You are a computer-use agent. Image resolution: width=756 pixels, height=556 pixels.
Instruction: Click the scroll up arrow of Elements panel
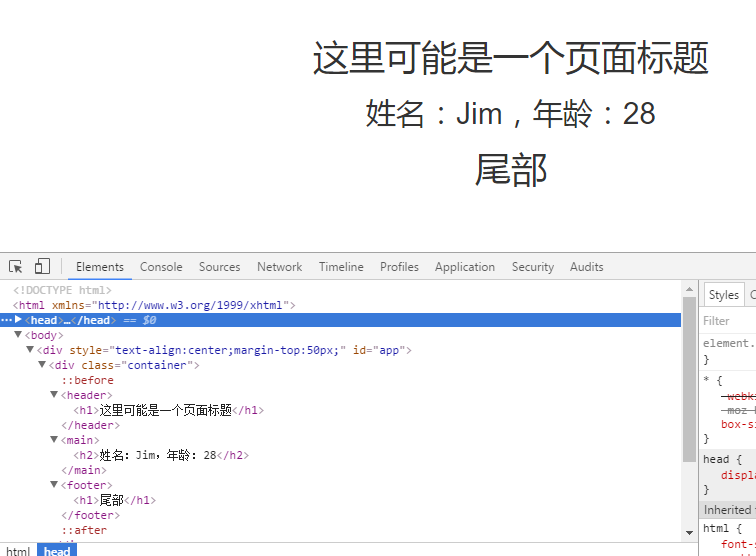click(x=689, y=289)
